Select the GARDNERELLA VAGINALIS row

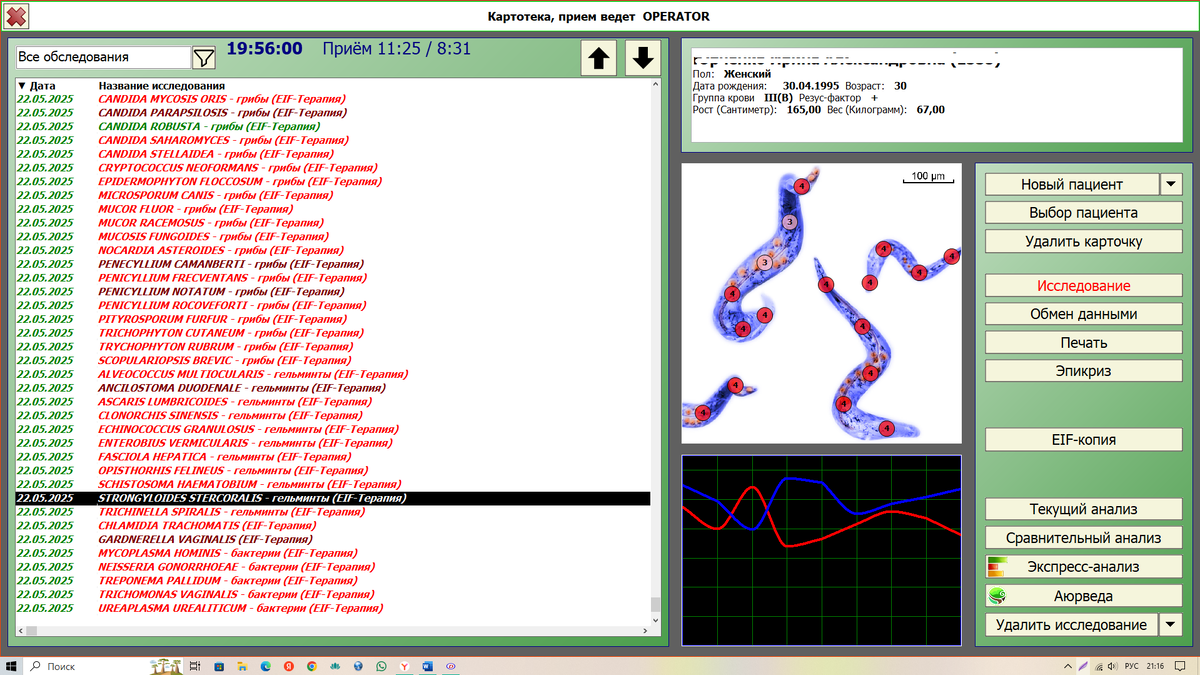tap(332, 539)
